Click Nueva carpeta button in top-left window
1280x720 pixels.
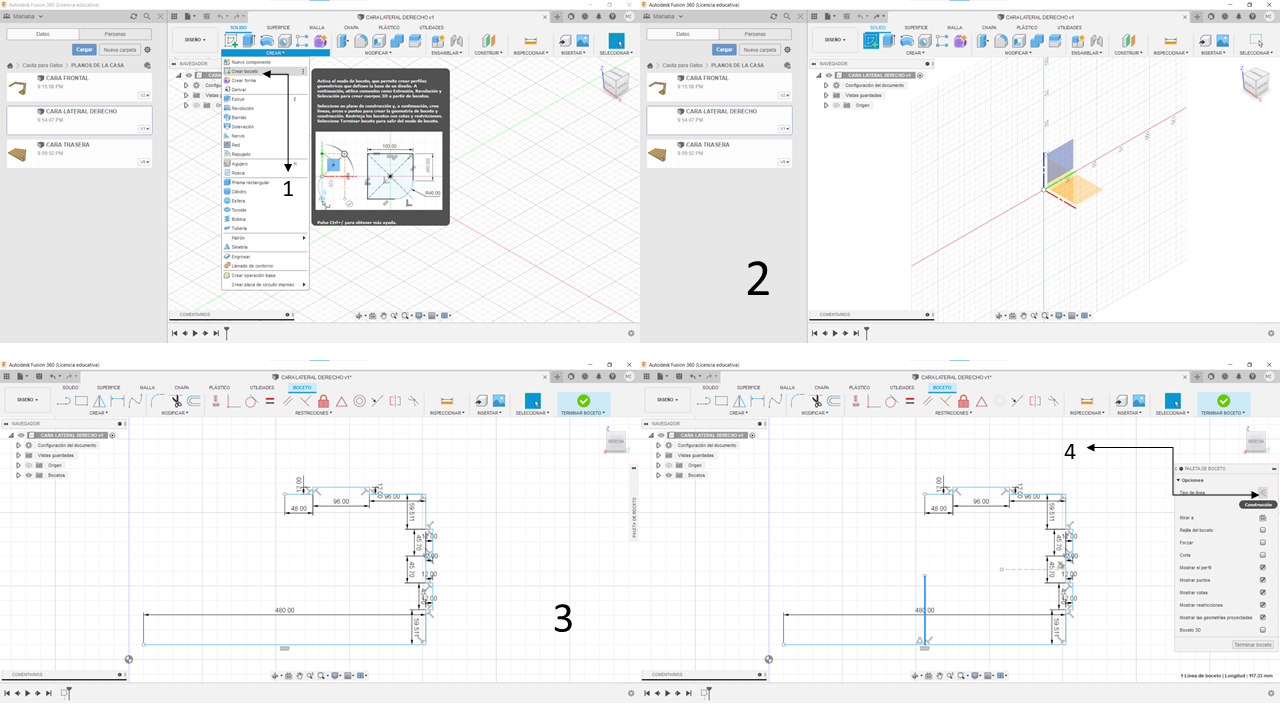[x=119, y=49]
